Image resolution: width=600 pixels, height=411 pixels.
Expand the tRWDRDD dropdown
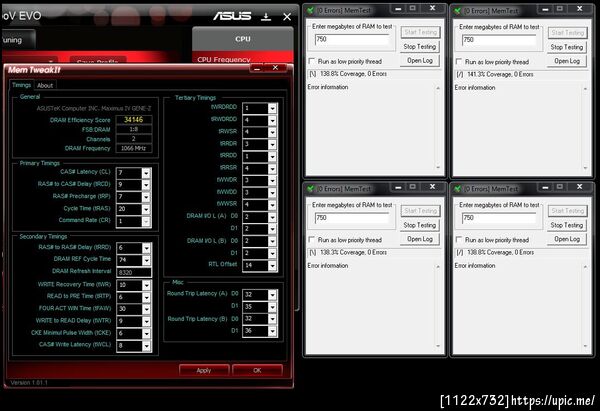(x=272, y=121)
